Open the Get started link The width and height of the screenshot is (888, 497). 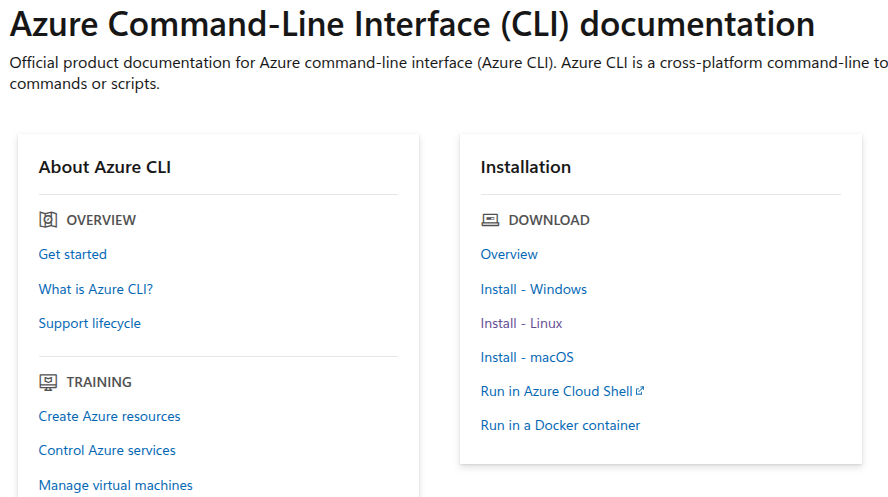click(x=72, y=255)
